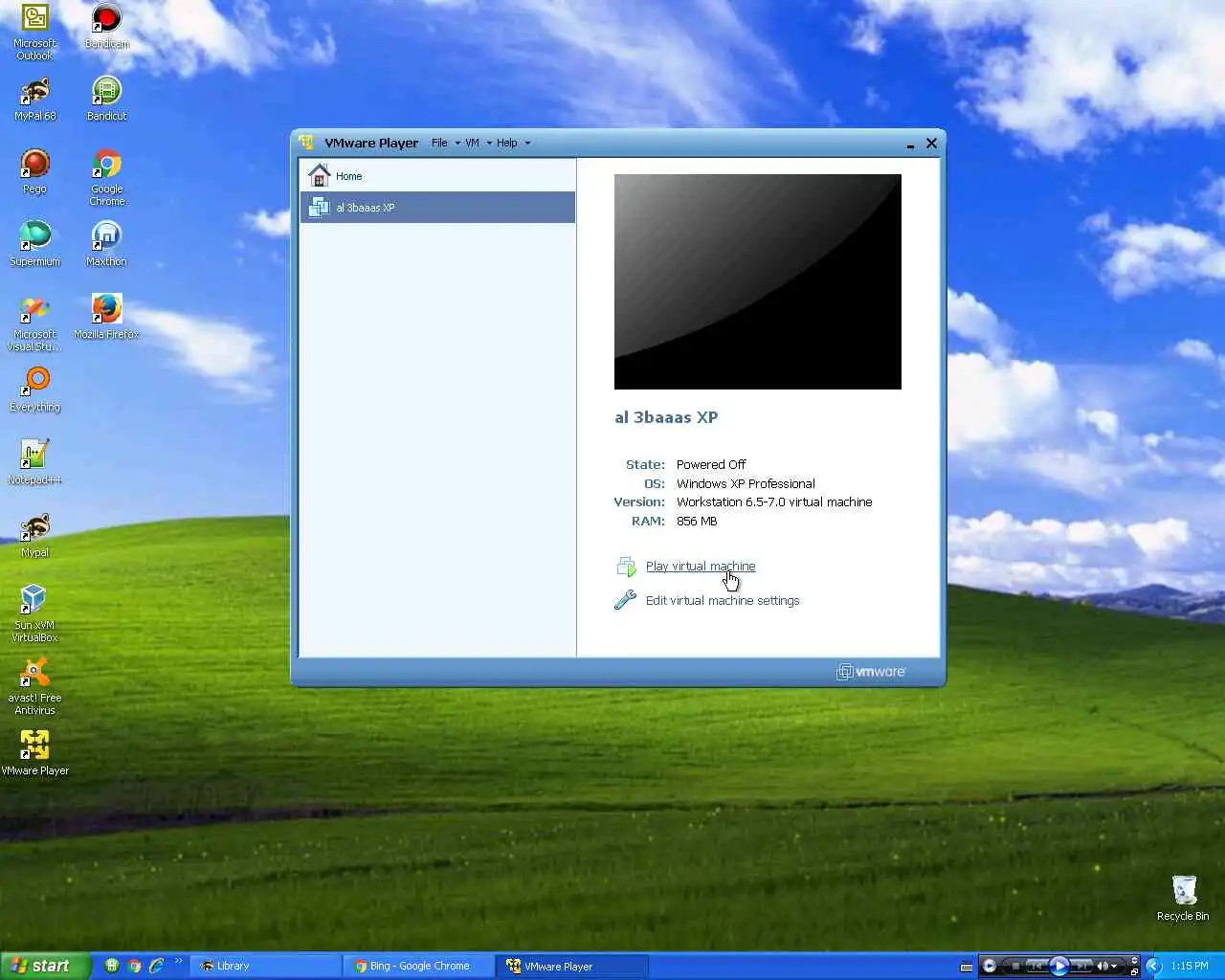The width and height of the screenshot is (1225, 980).
Task: Select the Everything search desktop icon
Action: [34, 390]
